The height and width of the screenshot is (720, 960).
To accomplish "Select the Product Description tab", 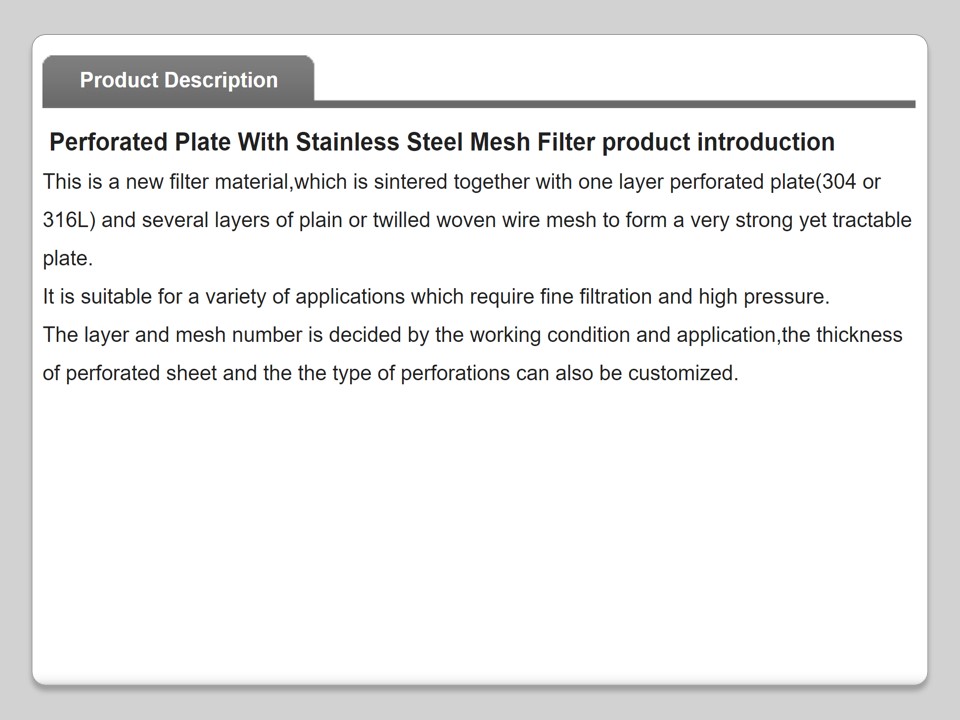I will (x=178, y=80).
